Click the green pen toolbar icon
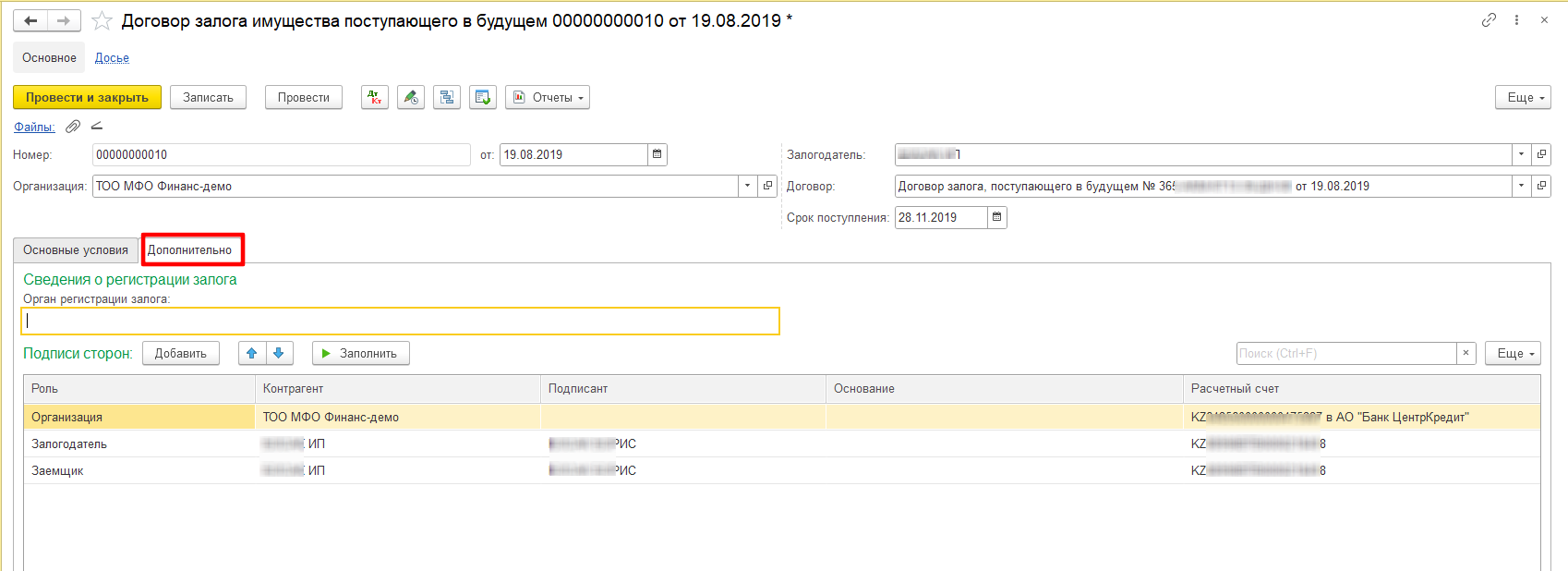The image size is (1568, 571). 411,97
